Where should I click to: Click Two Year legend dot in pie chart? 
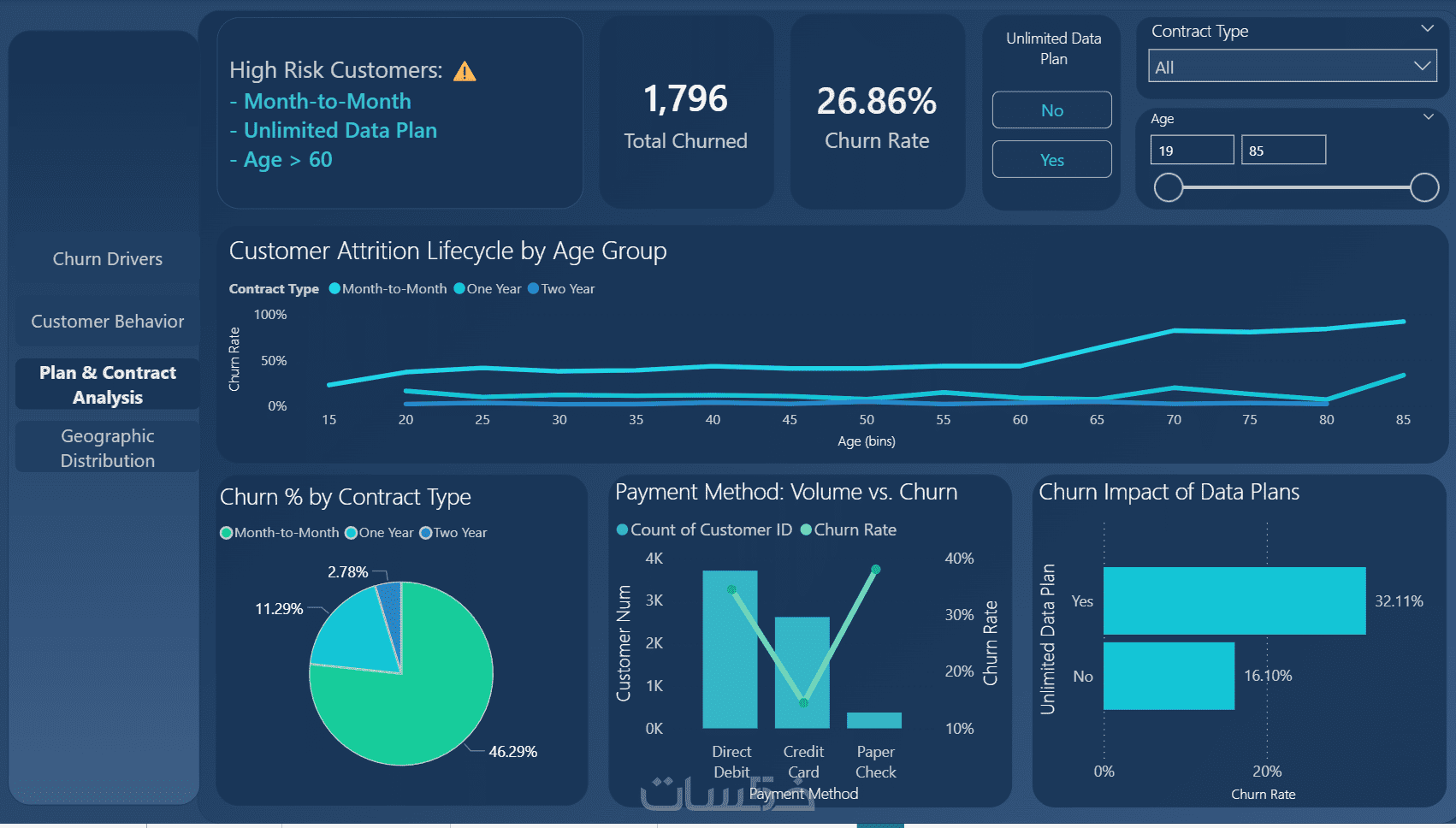click(x=425, y=533)
